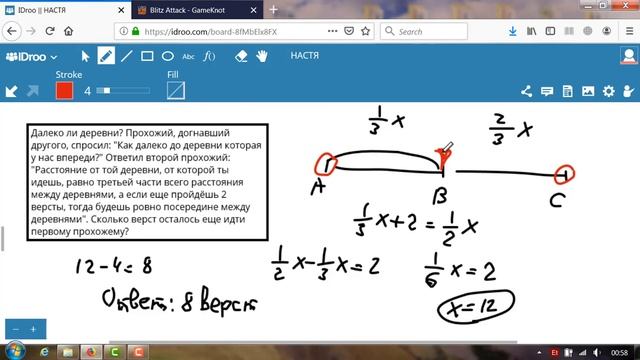640x360 pixels.
Task: Select the Pencil drawing tool
Action: tap(106, 56)
